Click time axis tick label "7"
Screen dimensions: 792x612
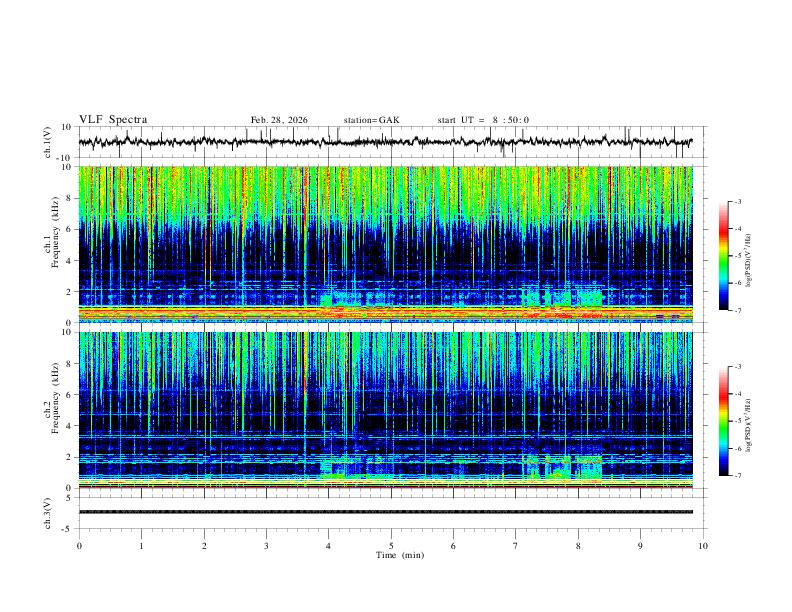click(x=516, y=546)
